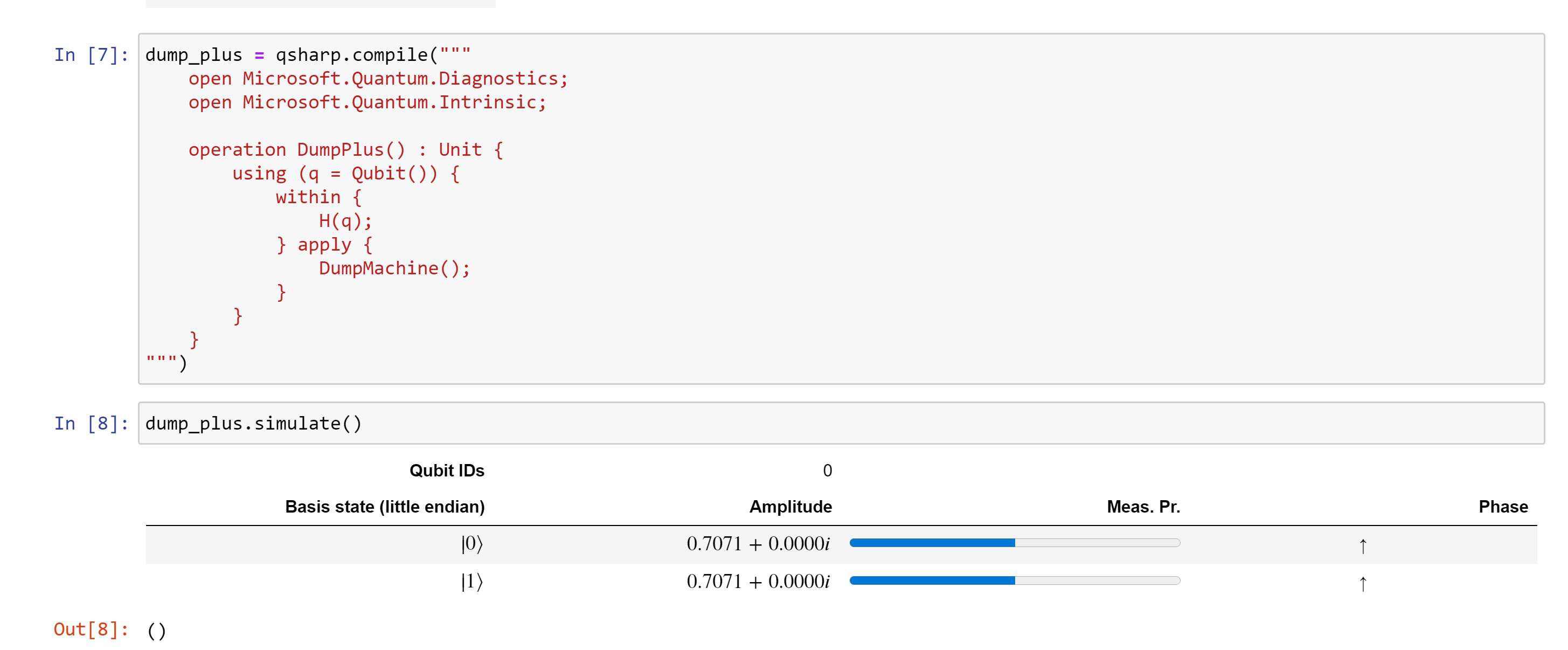The height and width of the screenshot is (650, 1568).
Task: Click the DumpMachine() line in code
Action: click(x=394, y=268)
